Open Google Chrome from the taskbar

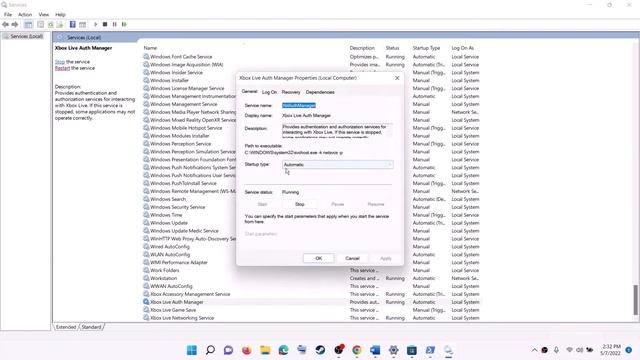[x=357, y=350]
